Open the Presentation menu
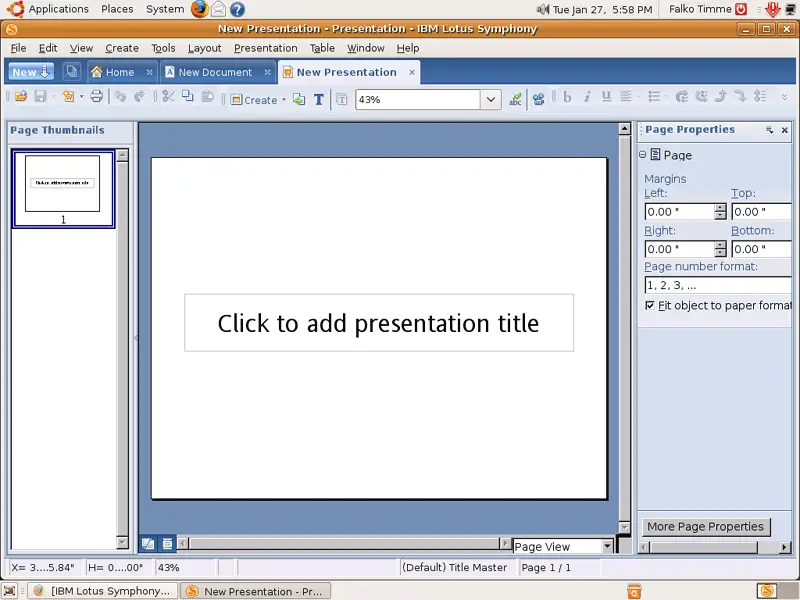This screenshot has width=800, height=600. click(266, 48)
